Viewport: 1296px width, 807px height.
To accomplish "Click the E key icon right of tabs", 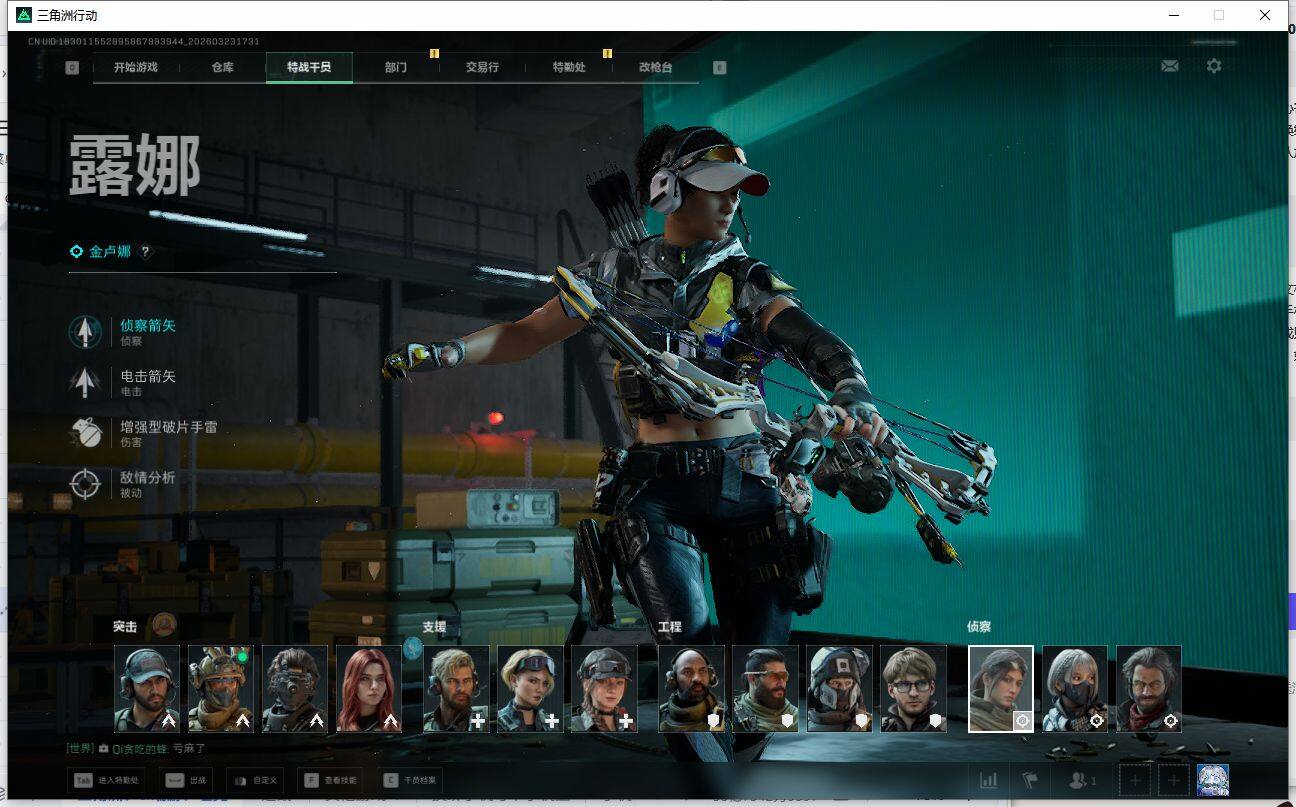I will click(719, 68).
